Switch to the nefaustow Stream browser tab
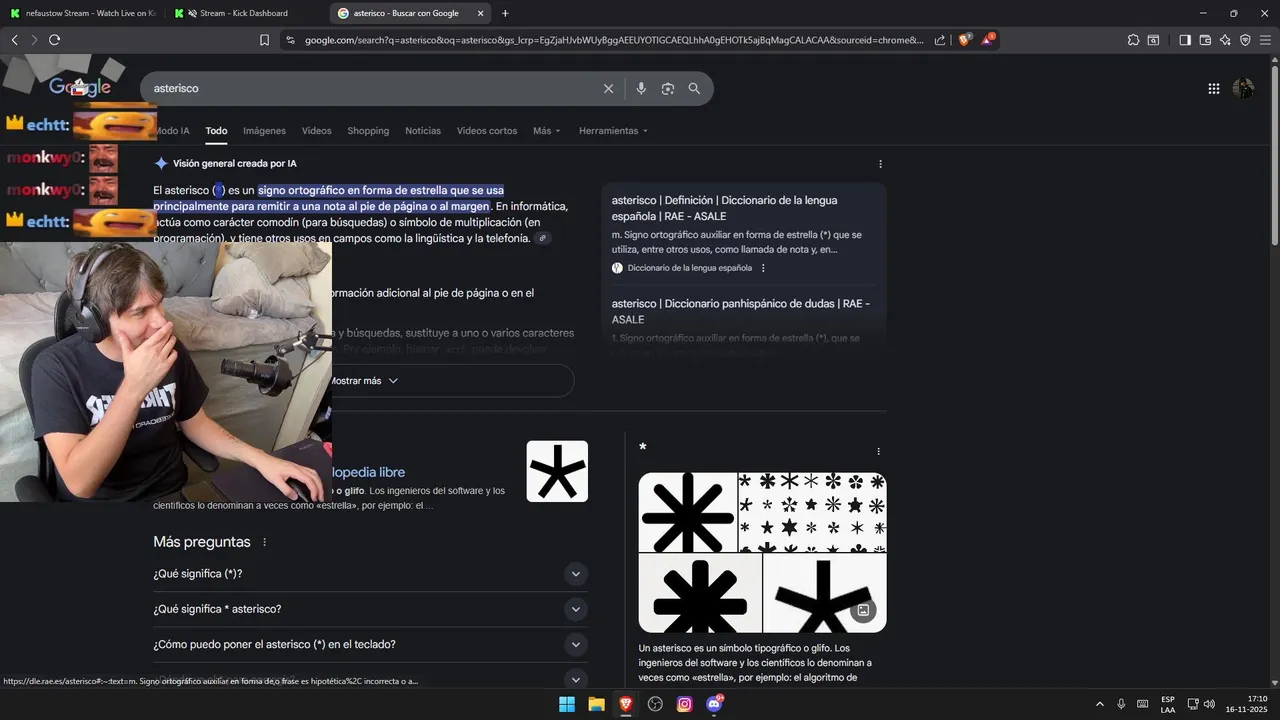This screenshot has height=720, width=1280. point(82,13)
